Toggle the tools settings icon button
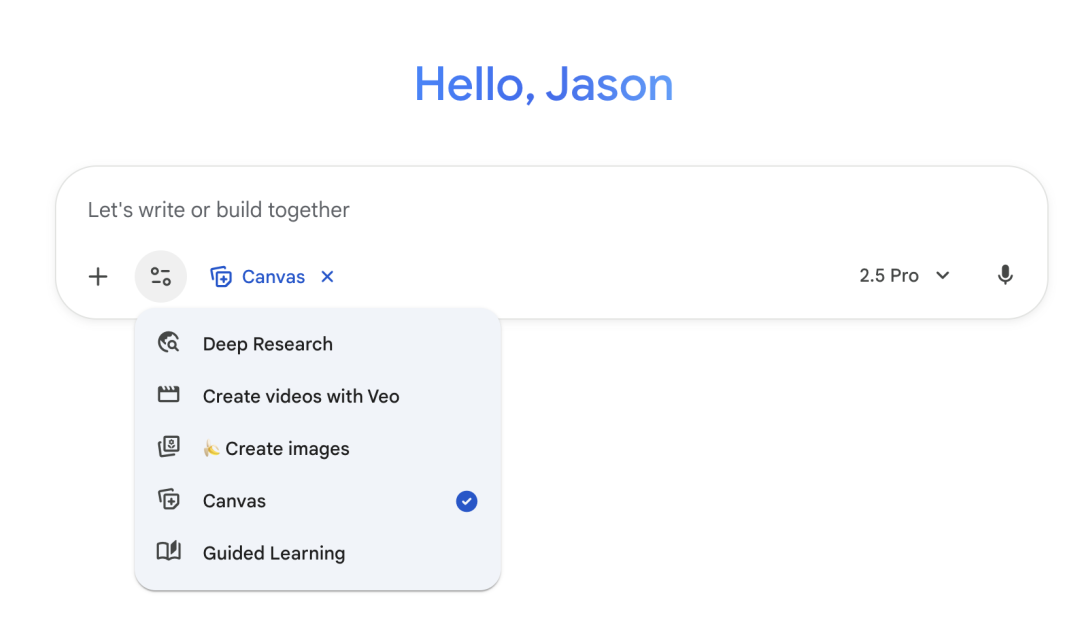 pyautogui.click(x=161, y=277)
